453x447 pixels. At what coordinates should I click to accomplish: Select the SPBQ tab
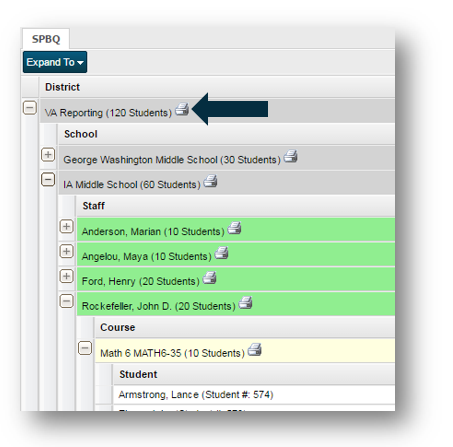(x=46, y=39)
